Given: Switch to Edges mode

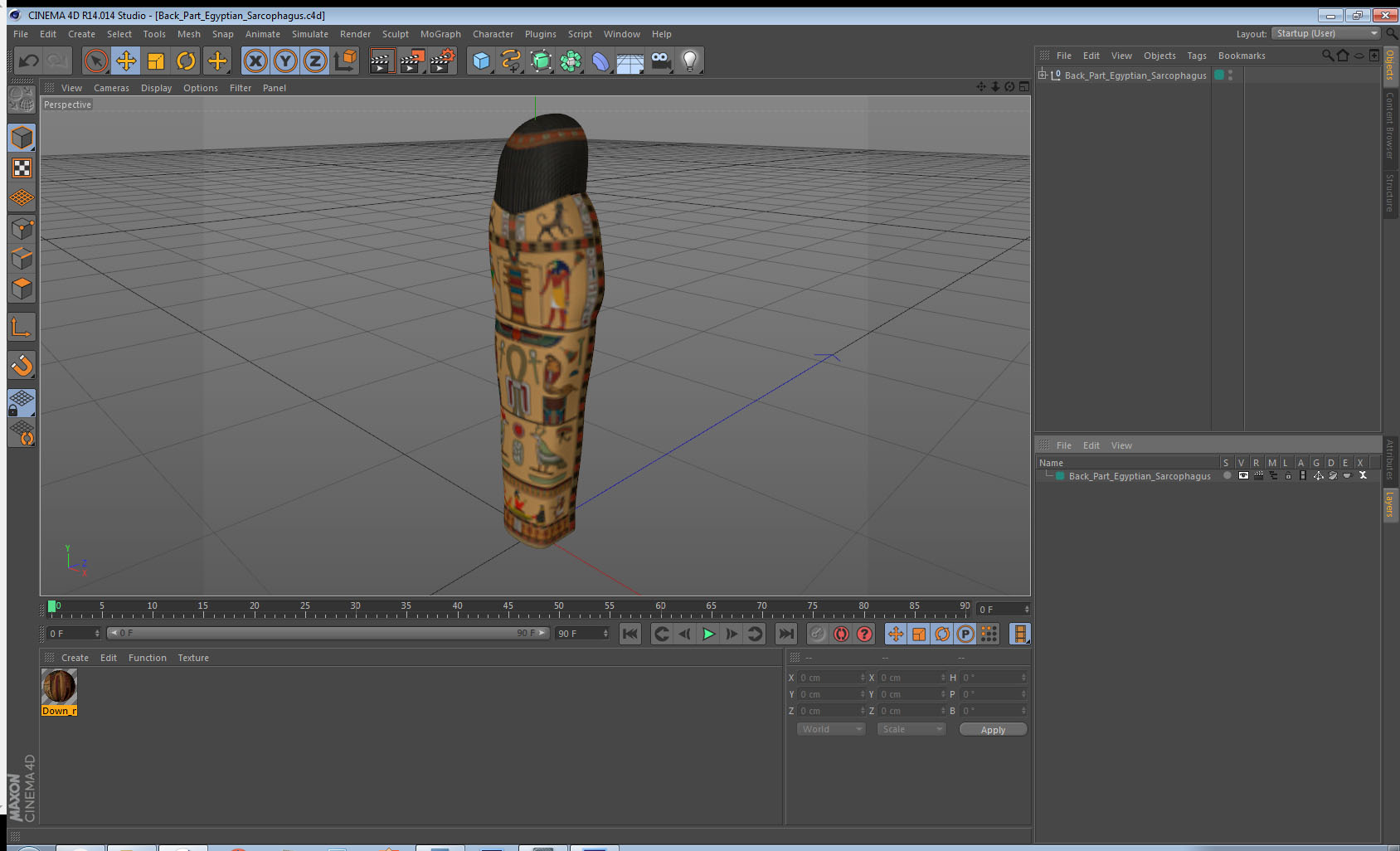Looking at the screenshot, I should (22, 258).
